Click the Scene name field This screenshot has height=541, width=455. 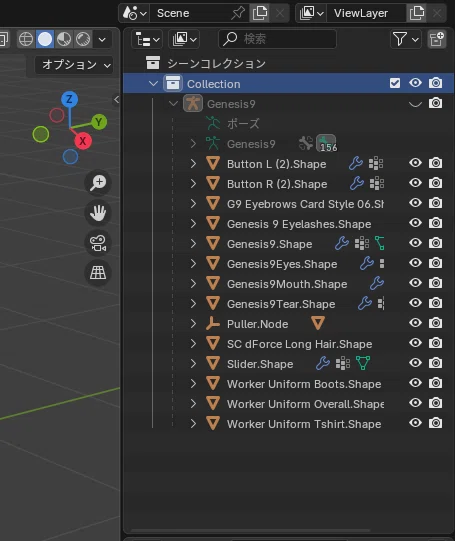coord(190,13)
